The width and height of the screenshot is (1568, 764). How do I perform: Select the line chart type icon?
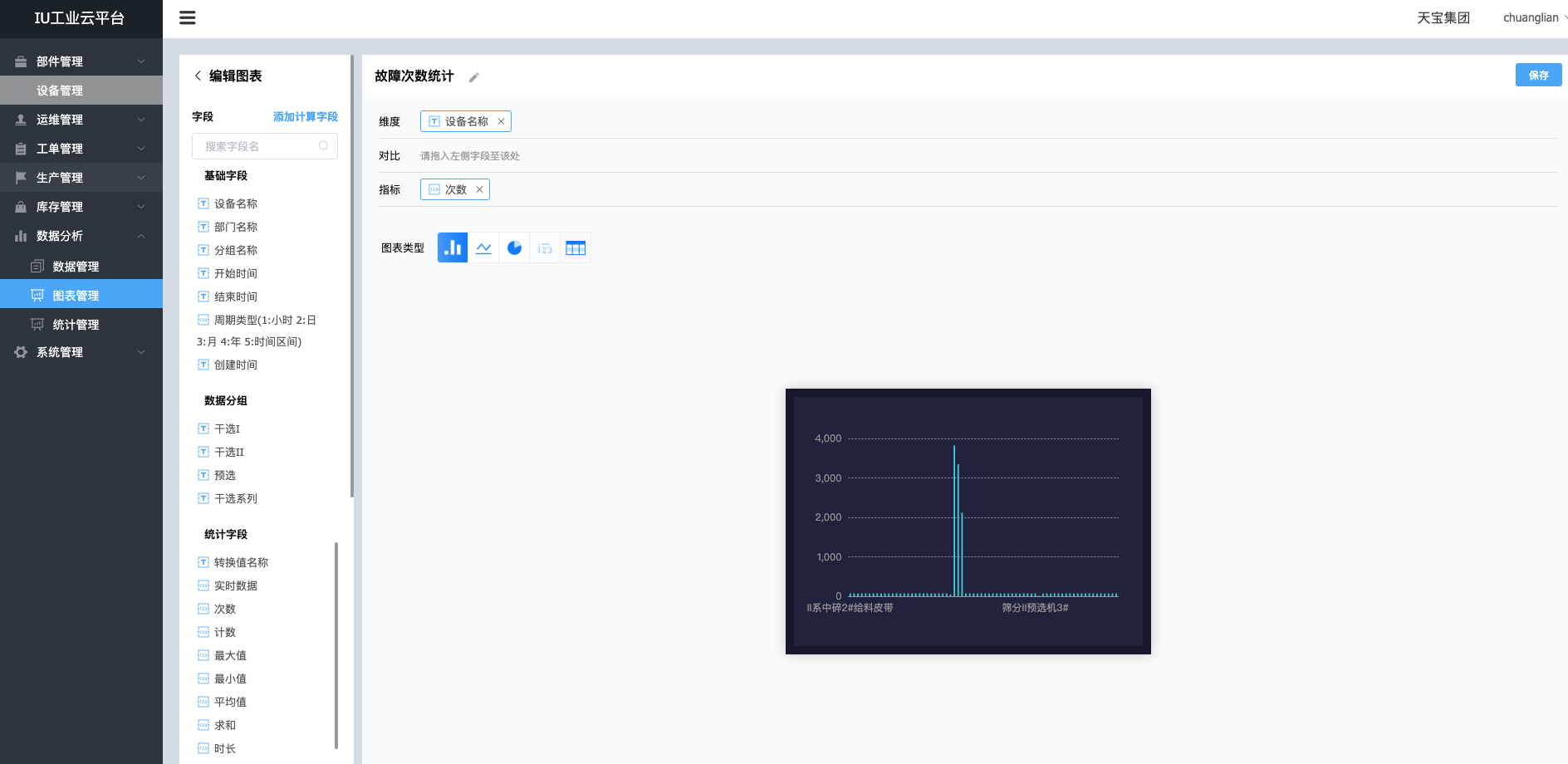[x=483, y=247]
